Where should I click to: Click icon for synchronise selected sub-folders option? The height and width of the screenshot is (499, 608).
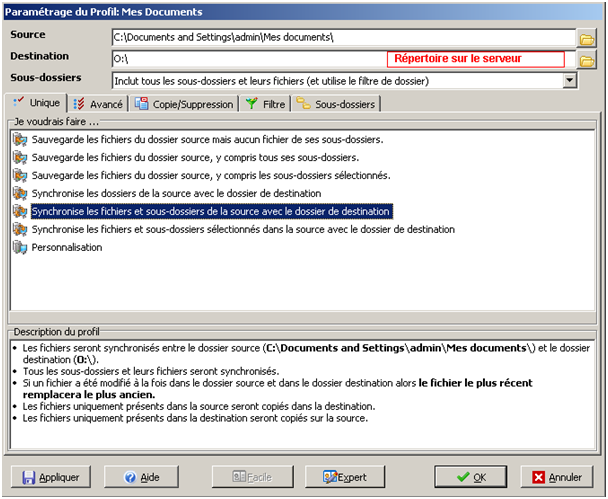(x=20, y=230)
